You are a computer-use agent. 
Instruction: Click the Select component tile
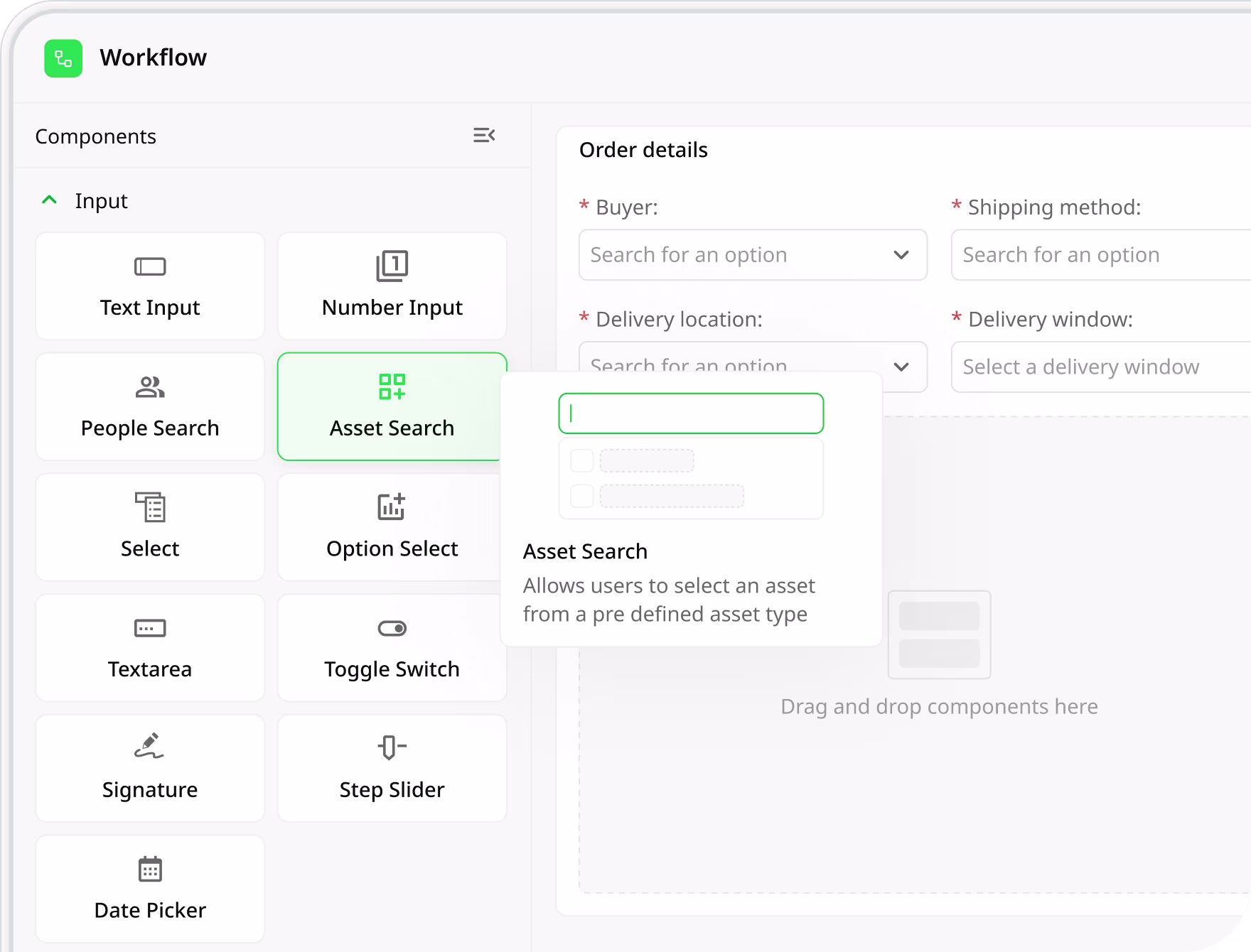[150, 527]
